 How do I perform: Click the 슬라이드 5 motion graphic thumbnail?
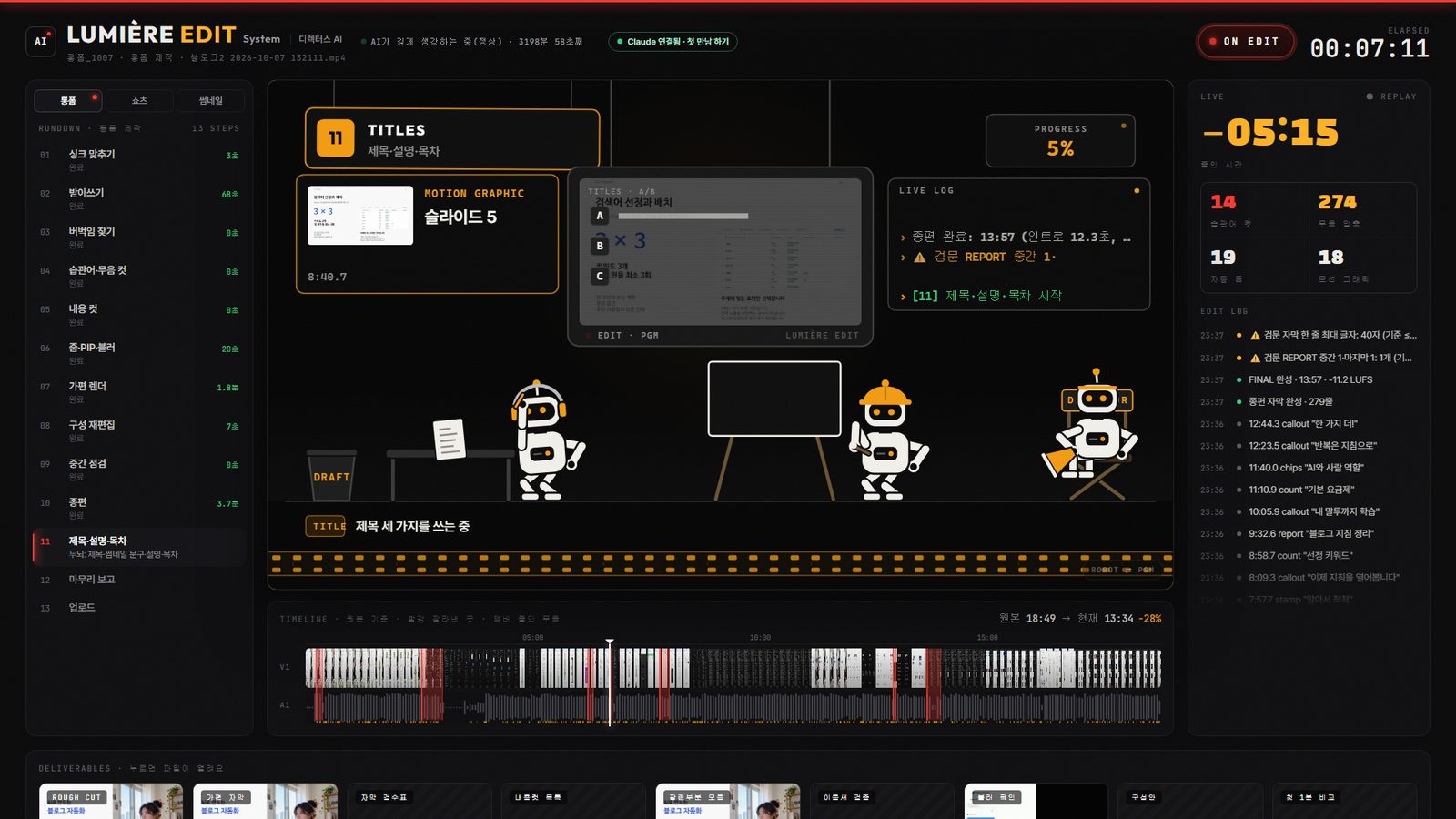tap(360, 216)
